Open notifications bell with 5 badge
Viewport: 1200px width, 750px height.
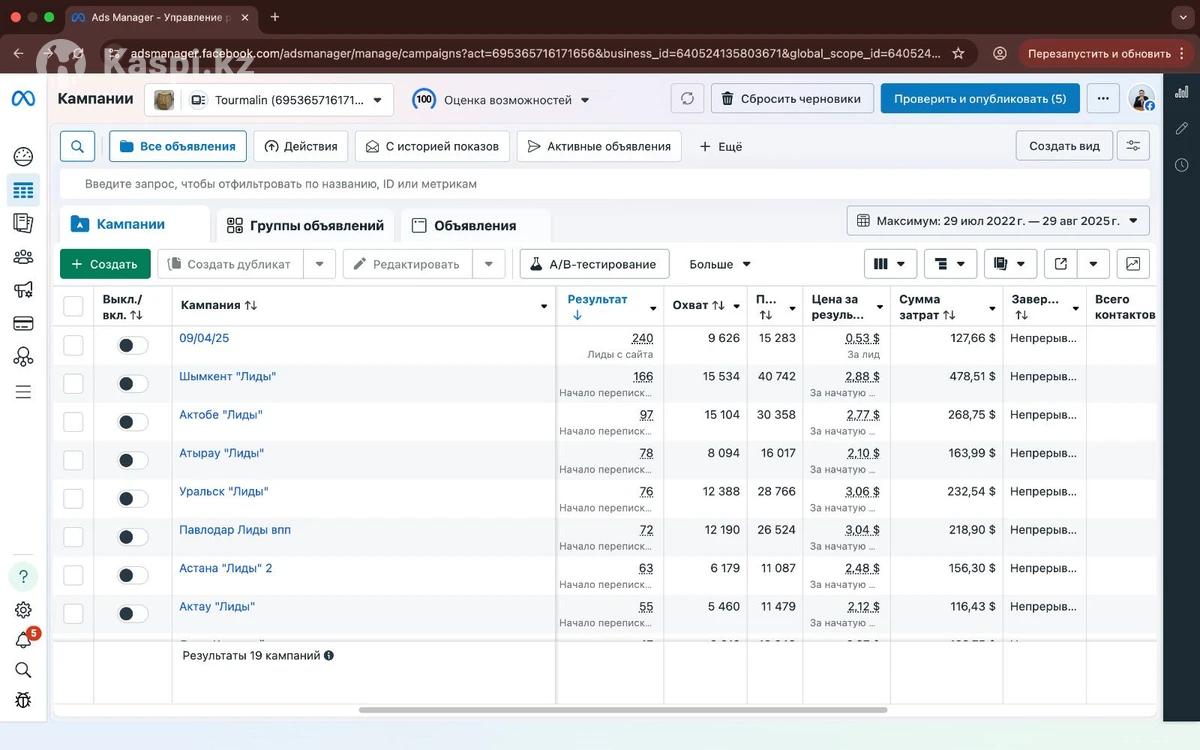(24, 640)
